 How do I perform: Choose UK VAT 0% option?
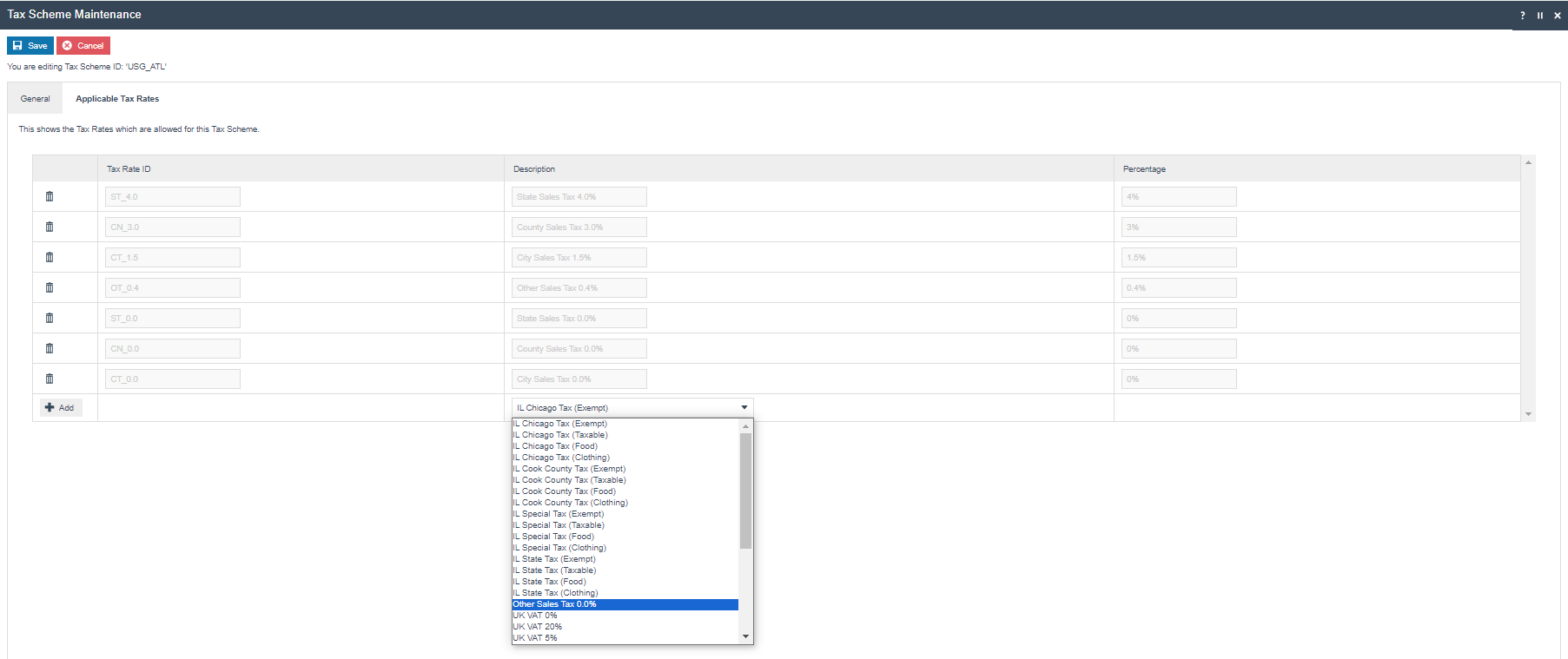point(625,616)
